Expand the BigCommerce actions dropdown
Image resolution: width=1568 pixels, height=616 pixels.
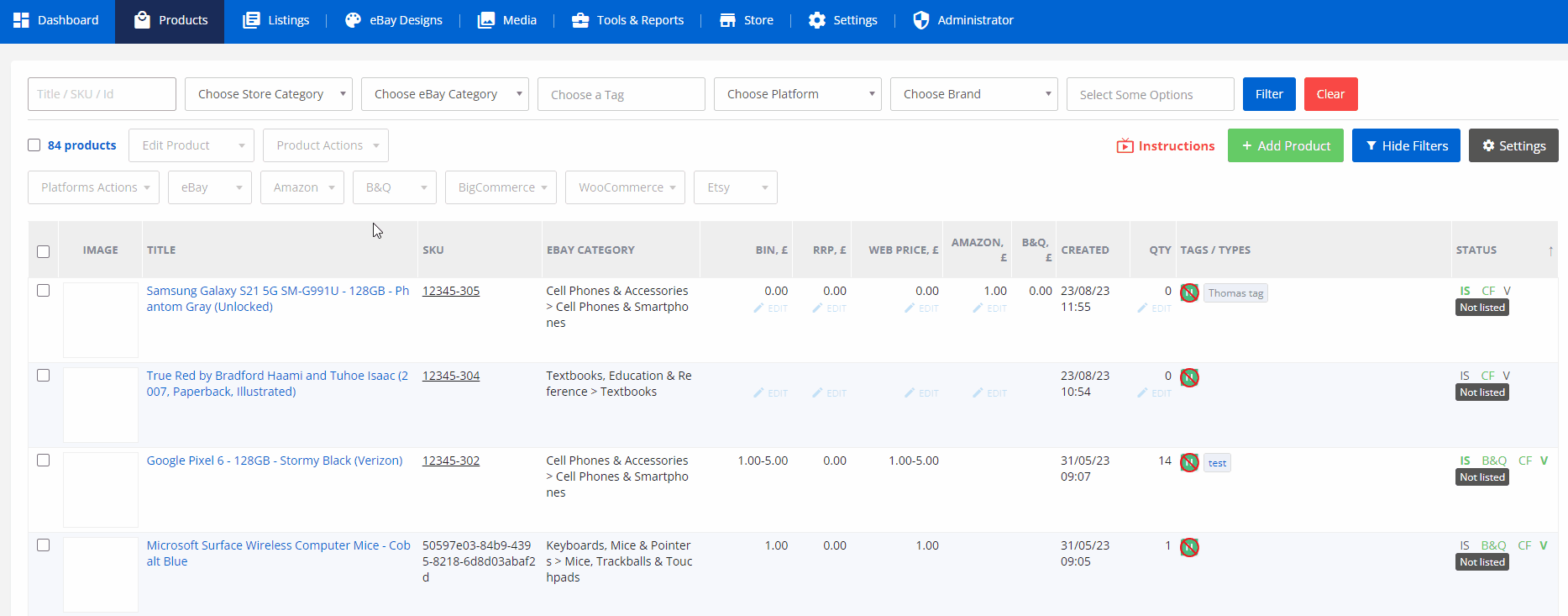(501, 187)
